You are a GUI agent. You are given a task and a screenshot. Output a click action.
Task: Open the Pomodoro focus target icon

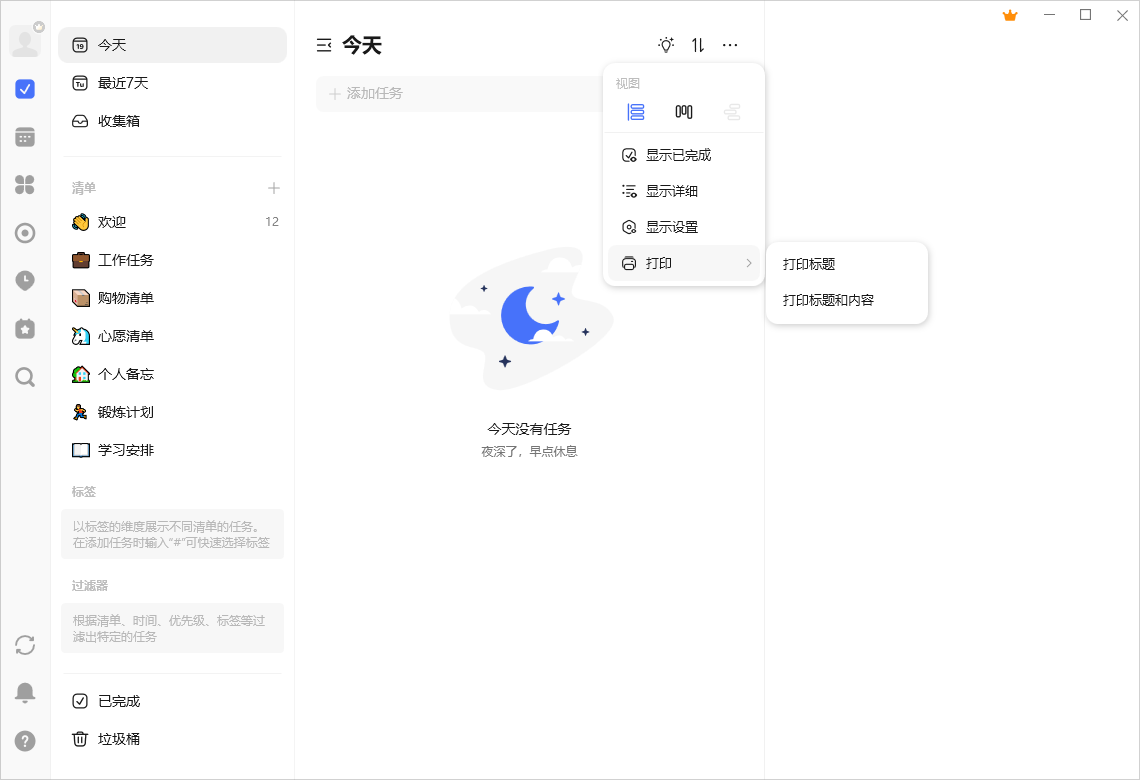tap(25, 233)
